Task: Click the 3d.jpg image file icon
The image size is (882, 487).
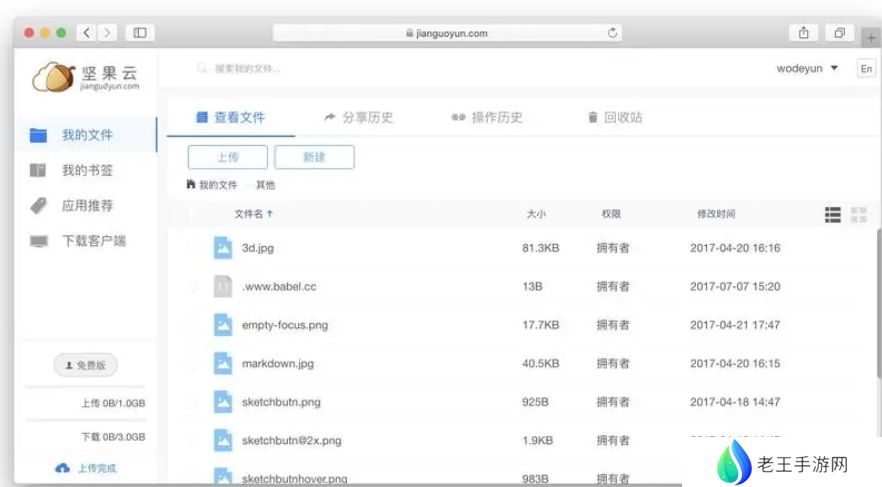Action: [222, 248]
